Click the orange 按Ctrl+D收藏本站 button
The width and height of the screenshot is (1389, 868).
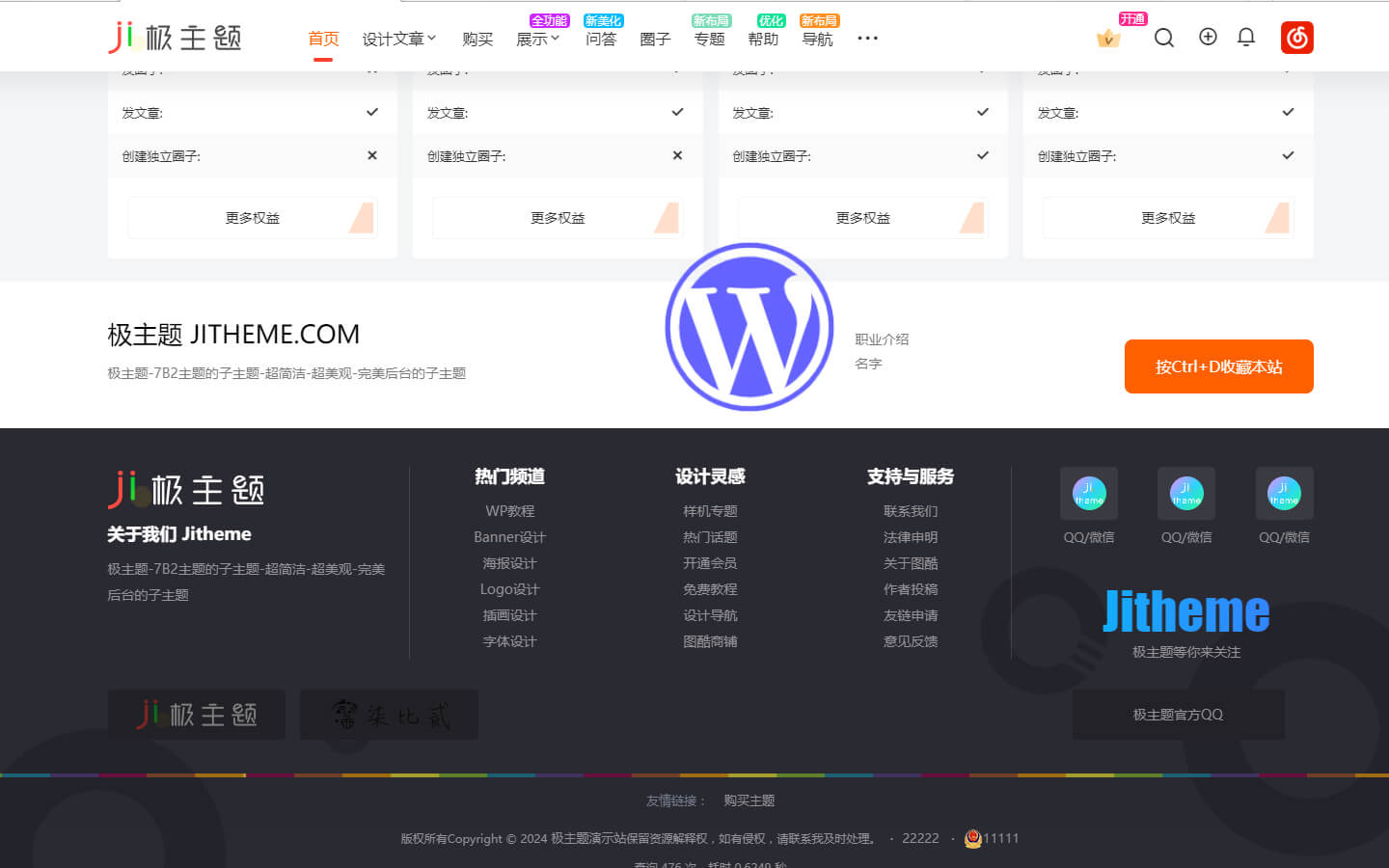coord(1218,366)
